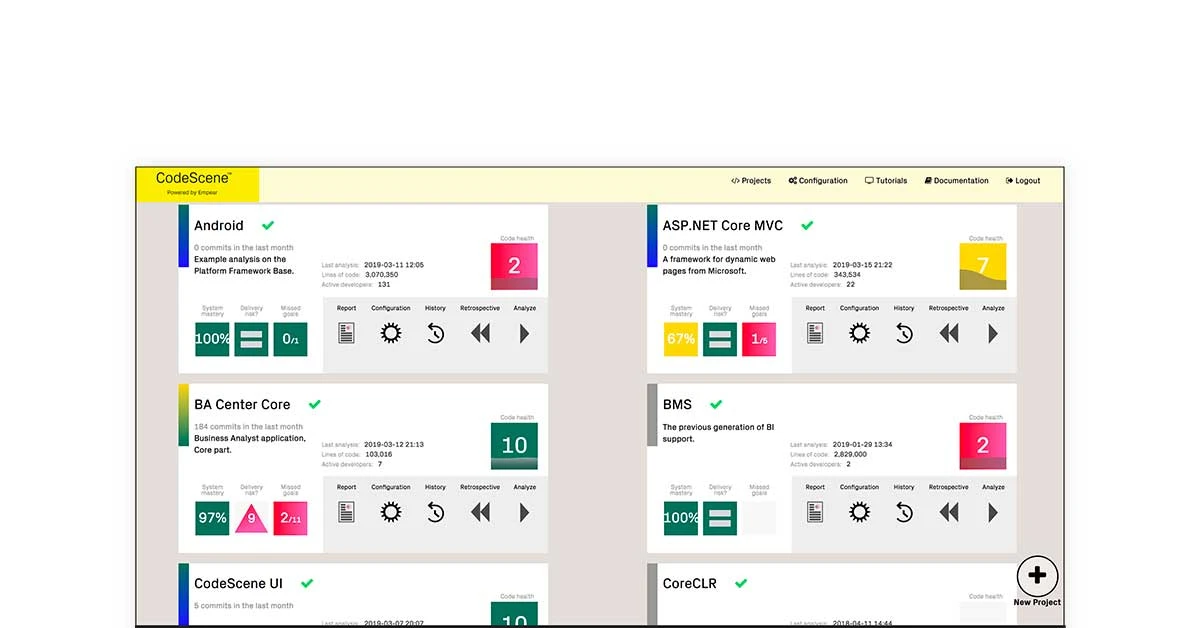Viewport: 1200px width, 628px height.
Task: Open Tutorials in top navigation
Action: coord(886,181)
